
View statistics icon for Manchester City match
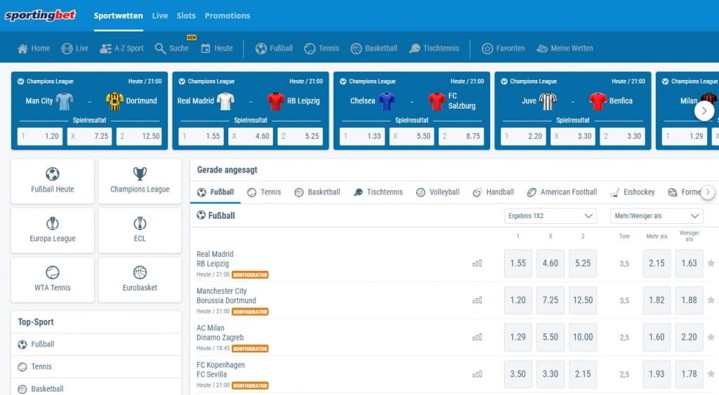tap(477, 300)
